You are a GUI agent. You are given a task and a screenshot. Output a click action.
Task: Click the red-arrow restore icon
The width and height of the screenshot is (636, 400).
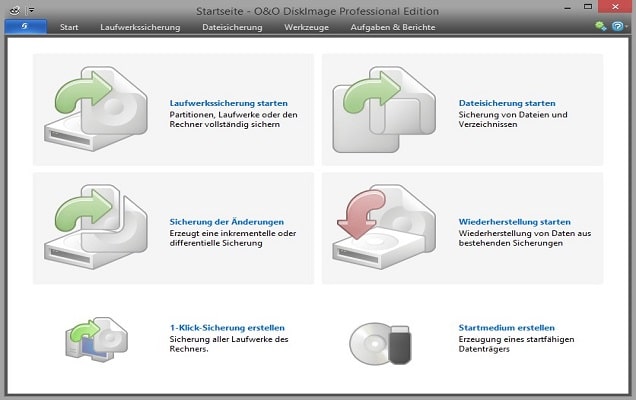click(384, 227)
